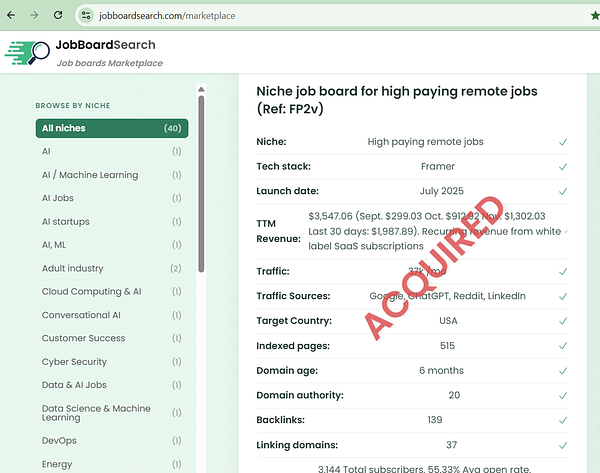
Task: Reload the page with refresh icon
Action: [x=58, y=15]
